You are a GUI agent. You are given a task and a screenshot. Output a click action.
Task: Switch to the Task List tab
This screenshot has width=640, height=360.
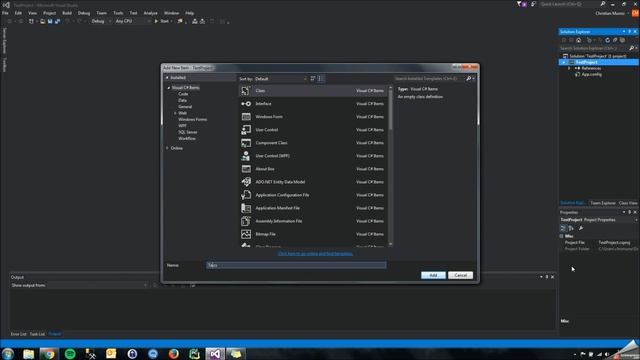[37, 334]
